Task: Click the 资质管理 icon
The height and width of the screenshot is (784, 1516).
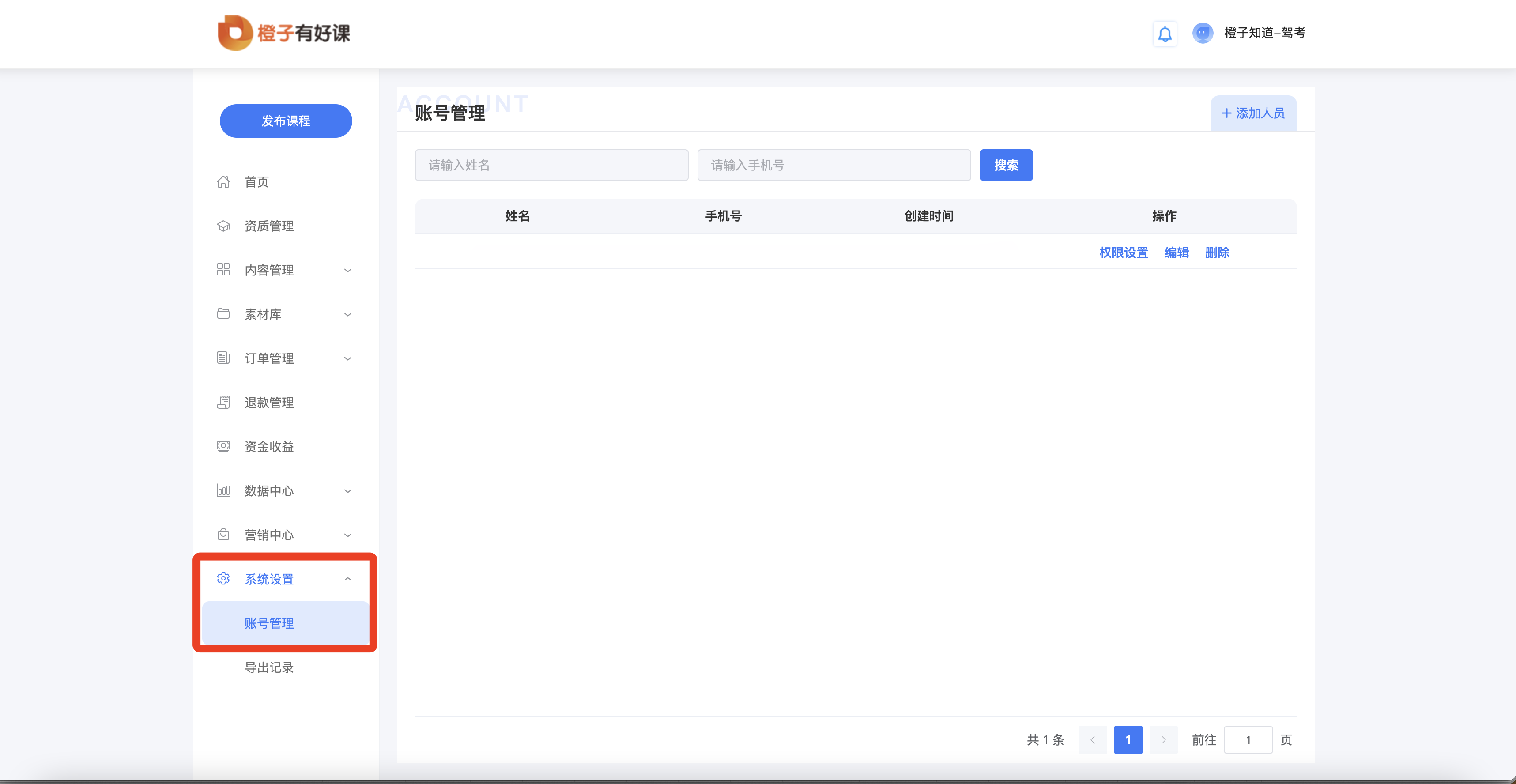Action: tap(224, 226)
